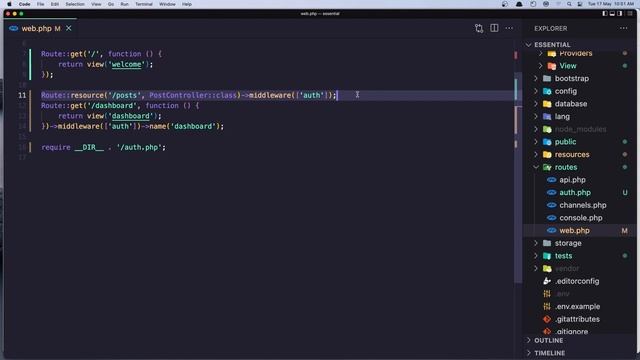This screenshot has height=360, width=640.
Task: Toggle secondary side bar layout icon
Action: pos(620,13)
